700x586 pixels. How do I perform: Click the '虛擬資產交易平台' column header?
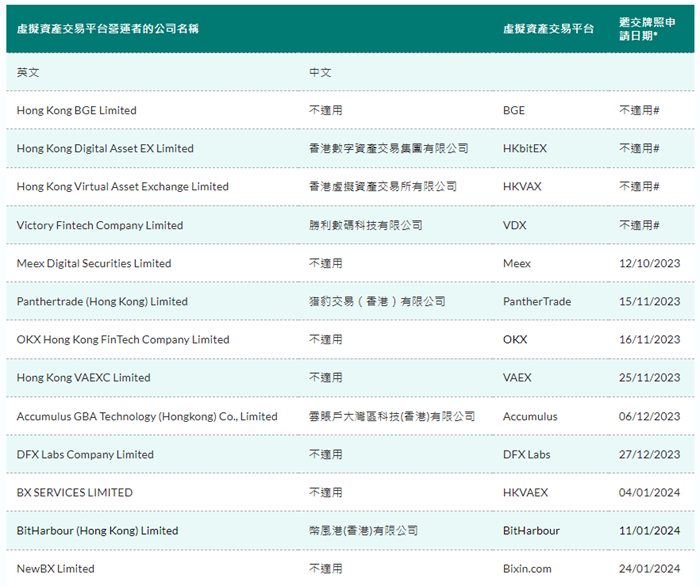pyautogui.click(x=548, y=29)
